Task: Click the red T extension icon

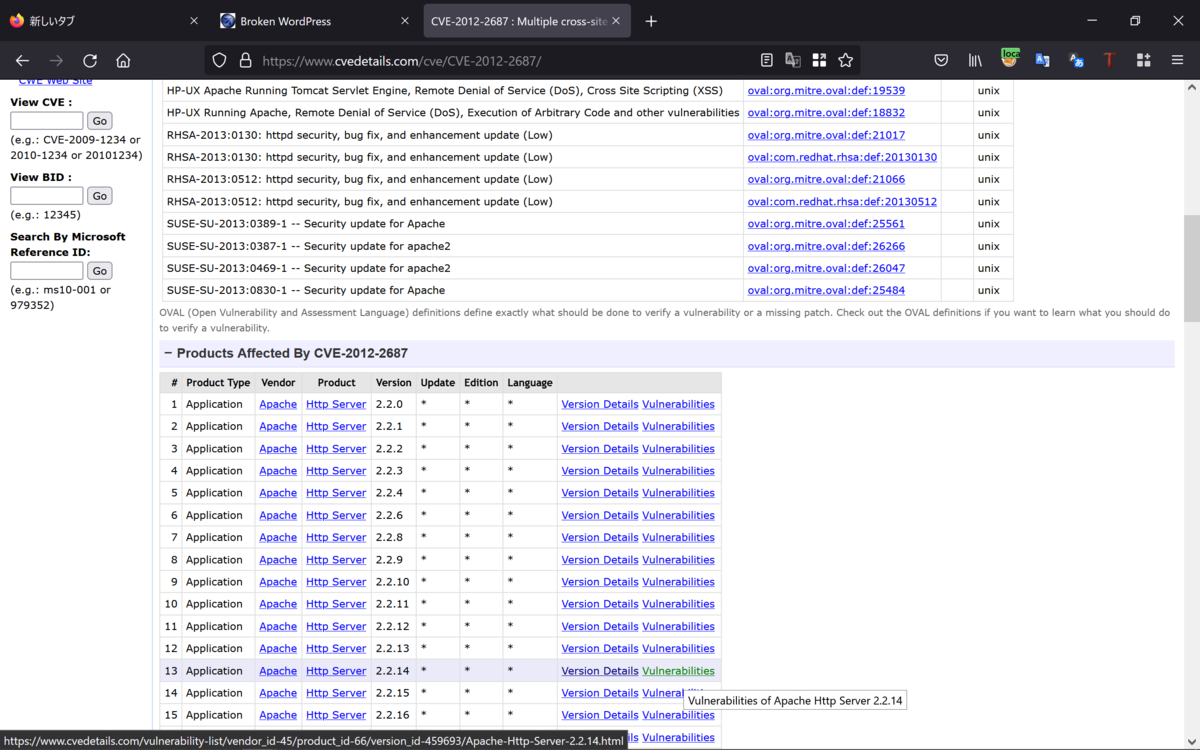Action: click(1109, 60)
